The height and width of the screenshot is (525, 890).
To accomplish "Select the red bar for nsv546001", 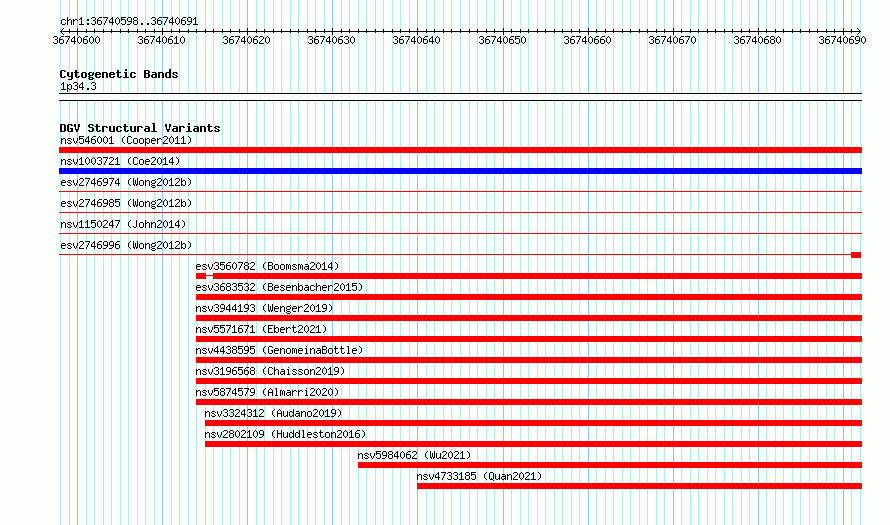I will (x=460, y=150).
